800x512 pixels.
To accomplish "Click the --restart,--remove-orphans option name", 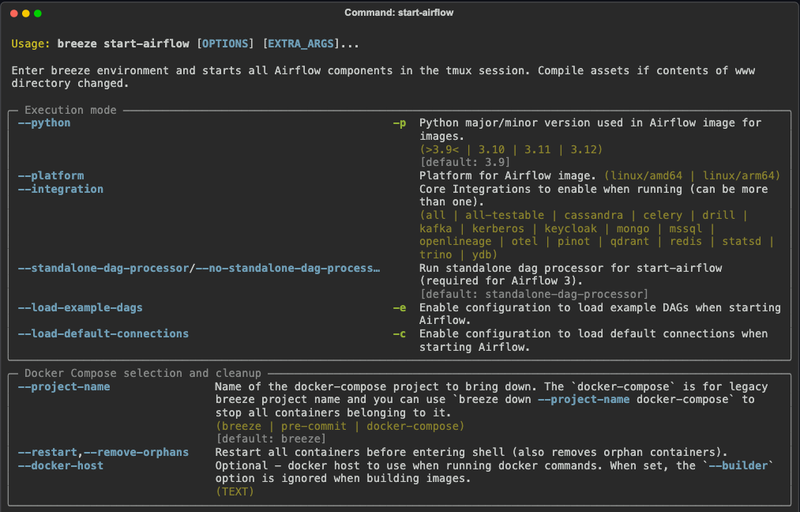I will 103,452.
